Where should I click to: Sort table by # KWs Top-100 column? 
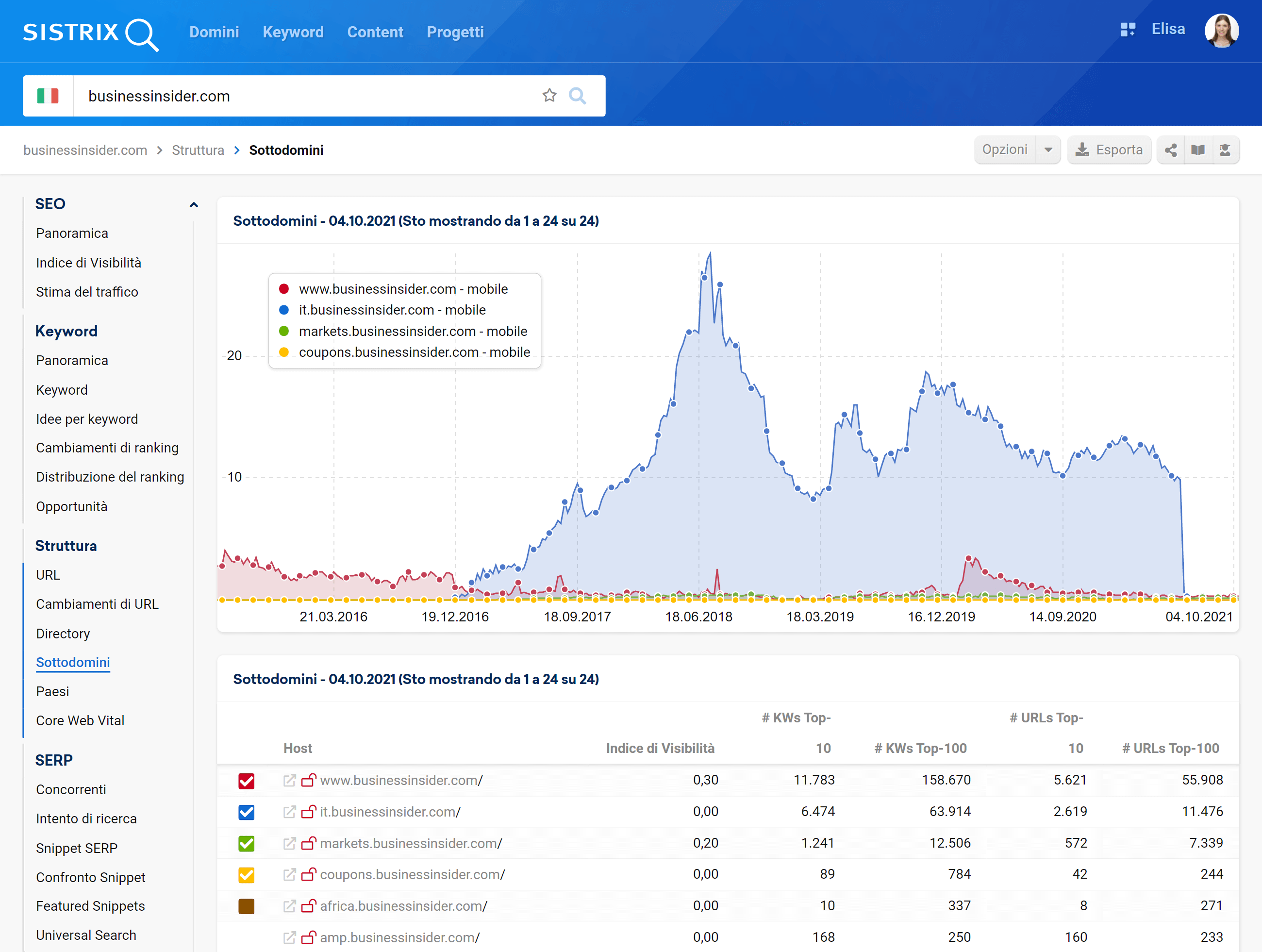click(921, 748)
